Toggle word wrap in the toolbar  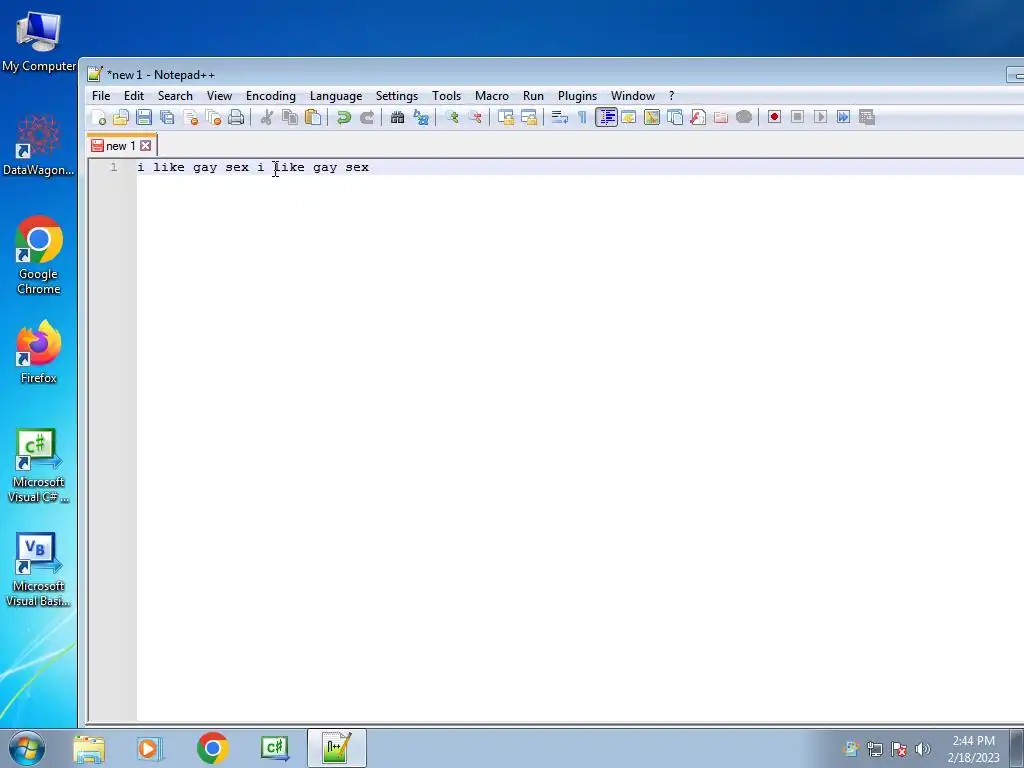click(x=560, y=118)
